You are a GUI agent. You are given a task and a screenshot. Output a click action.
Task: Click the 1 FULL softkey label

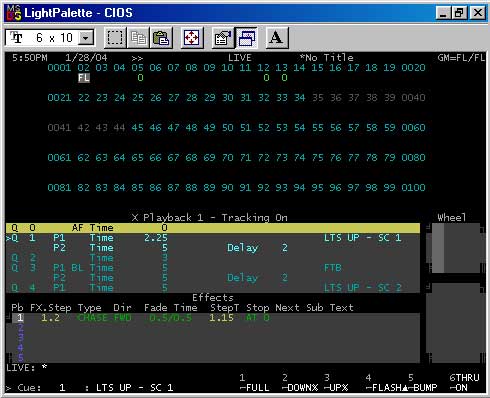(255, 383)
